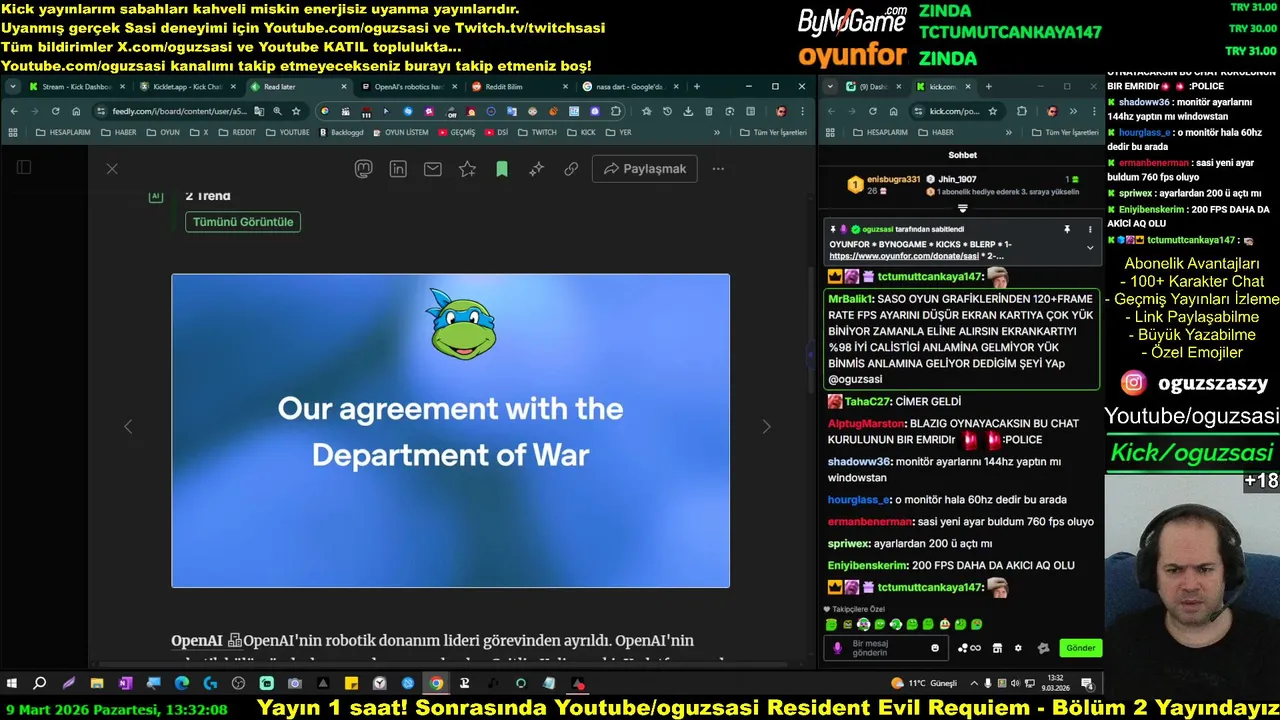This screenshot has height=720, width=1280.
Task: Switch to Stream - Kick Dashboard tab
Action: 76,87
